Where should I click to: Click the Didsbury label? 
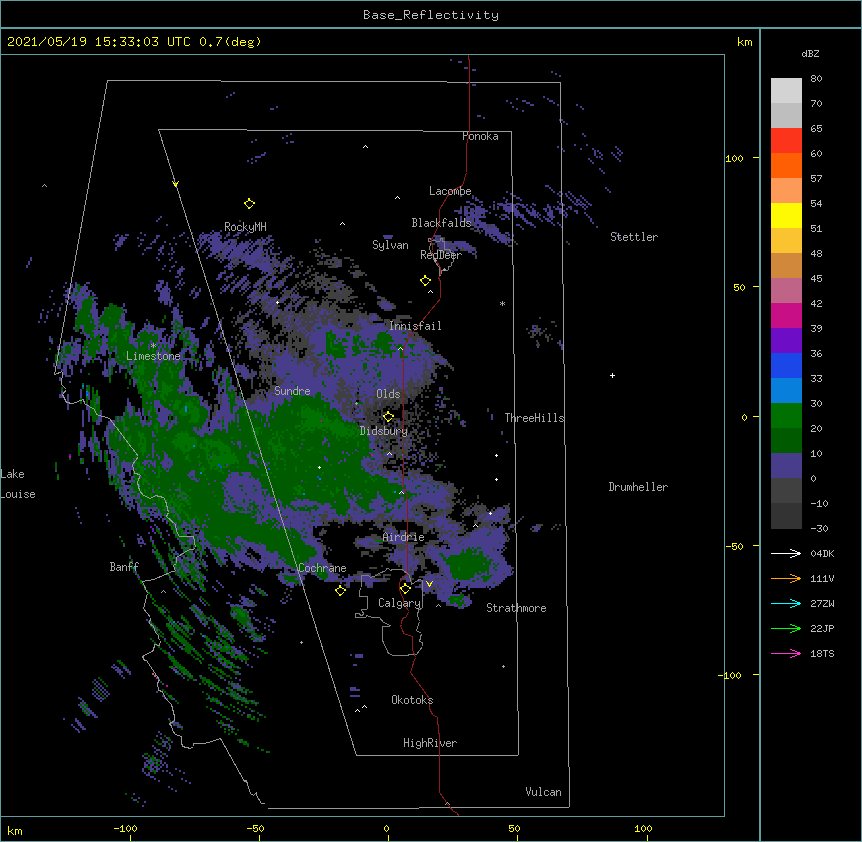coord(384,431)
